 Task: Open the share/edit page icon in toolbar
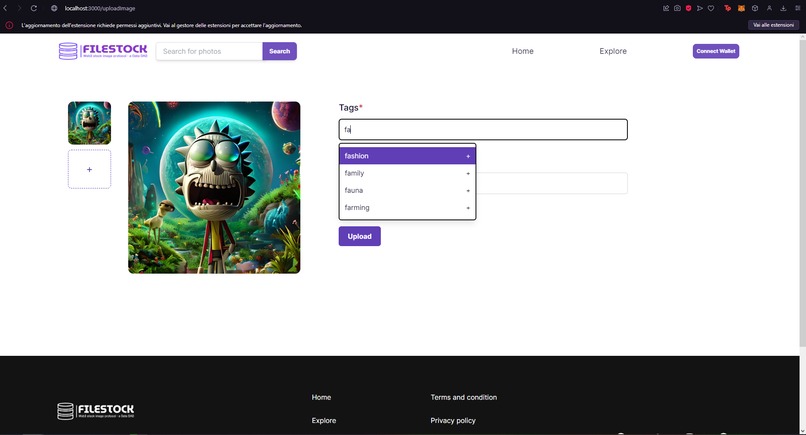click(666, 8)
